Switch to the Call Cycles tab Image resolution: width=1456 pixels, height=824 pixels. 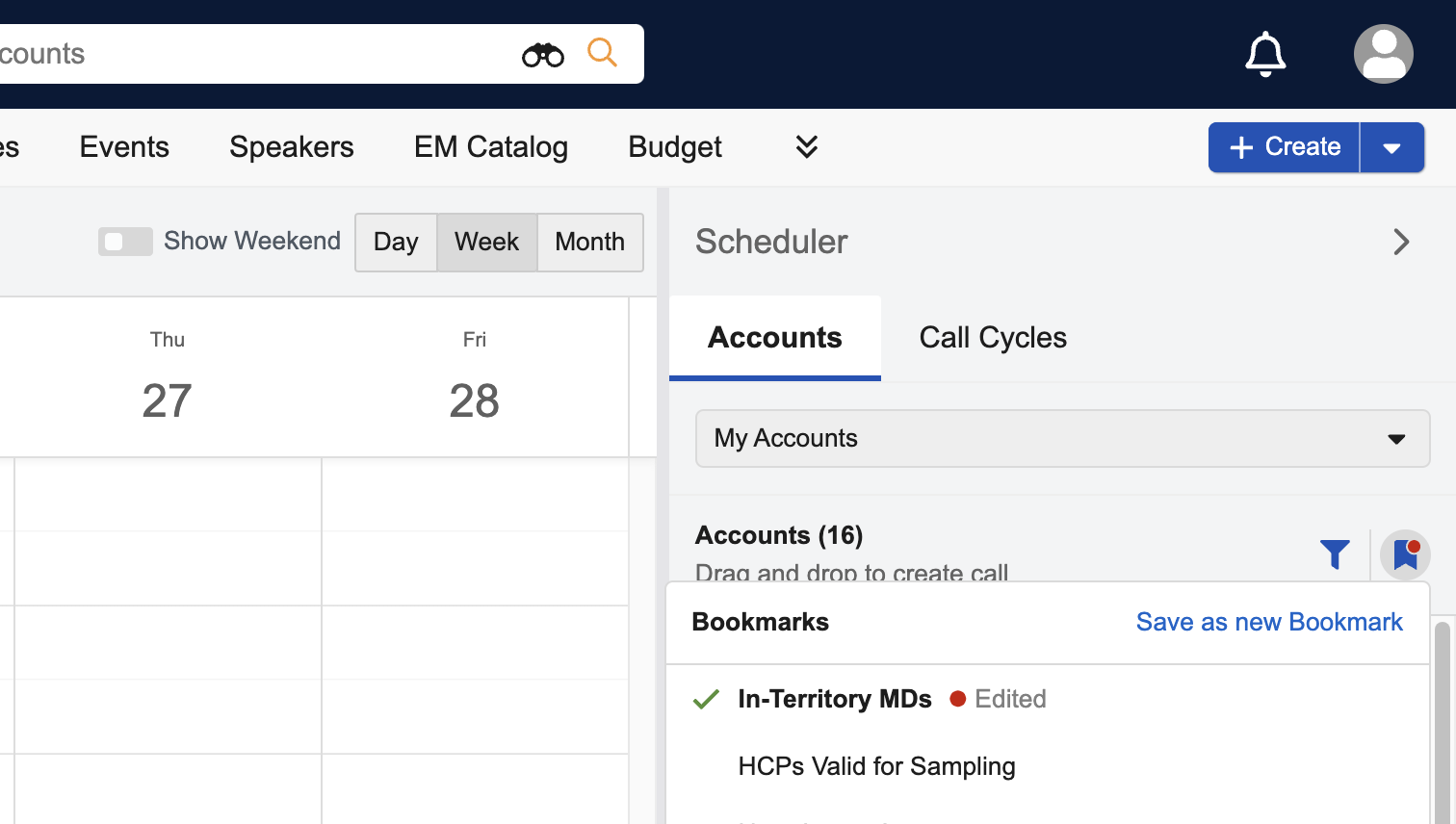tap(993, 338)
